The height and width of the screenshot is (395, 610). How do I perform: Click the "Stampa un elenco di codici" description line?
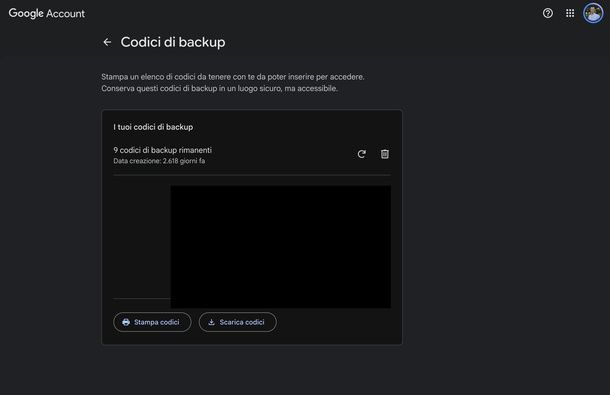point(233,77)
